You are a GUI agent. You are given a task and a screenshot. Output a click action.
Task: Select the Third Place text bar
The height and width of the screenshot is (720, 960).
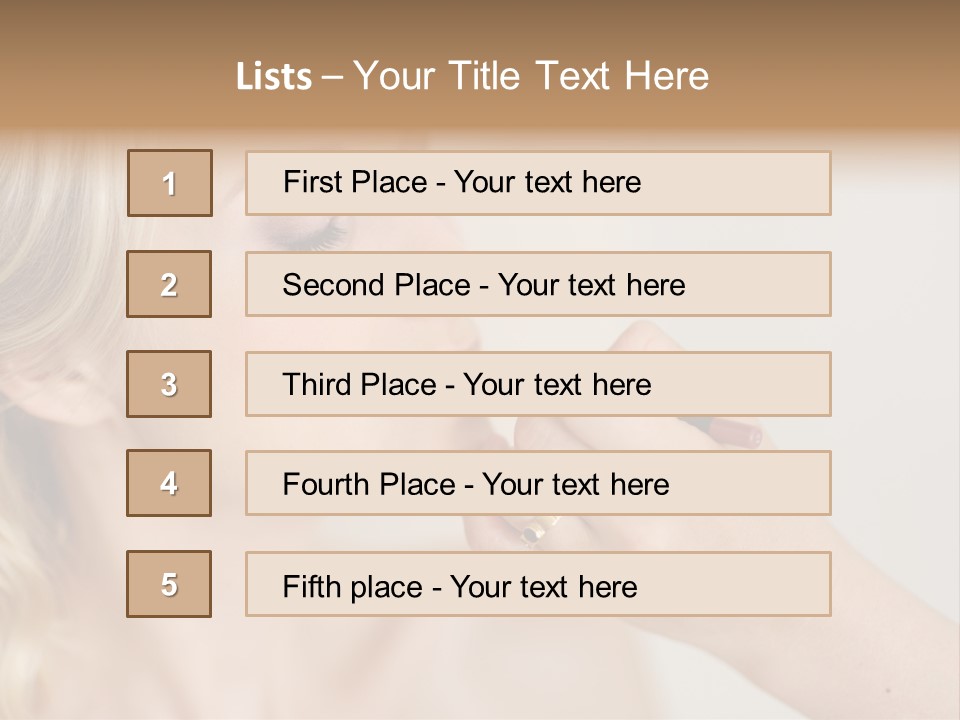tap(538, 384)
